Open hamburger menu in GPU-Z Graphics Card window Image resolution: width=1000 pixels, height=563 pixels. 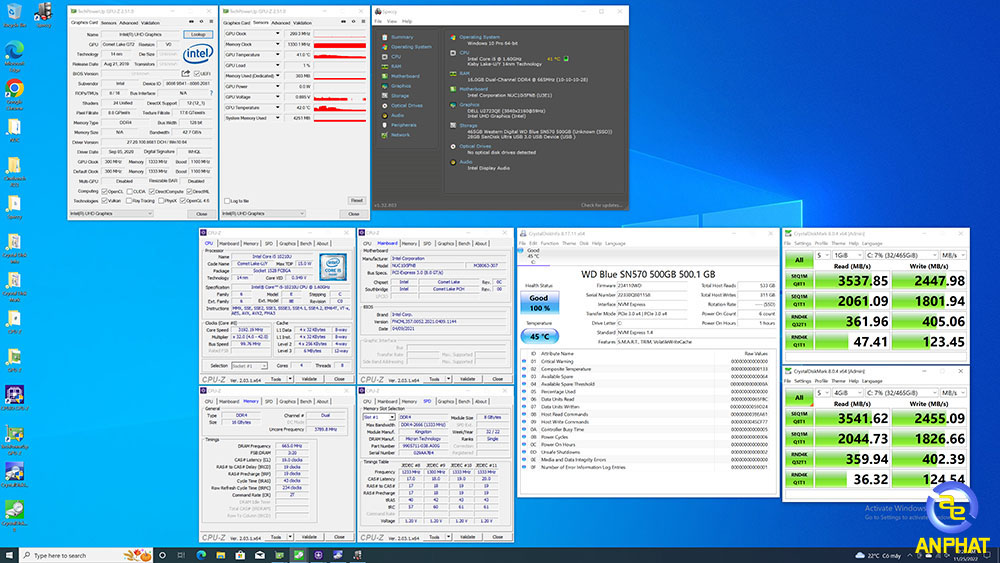[211, 22]
